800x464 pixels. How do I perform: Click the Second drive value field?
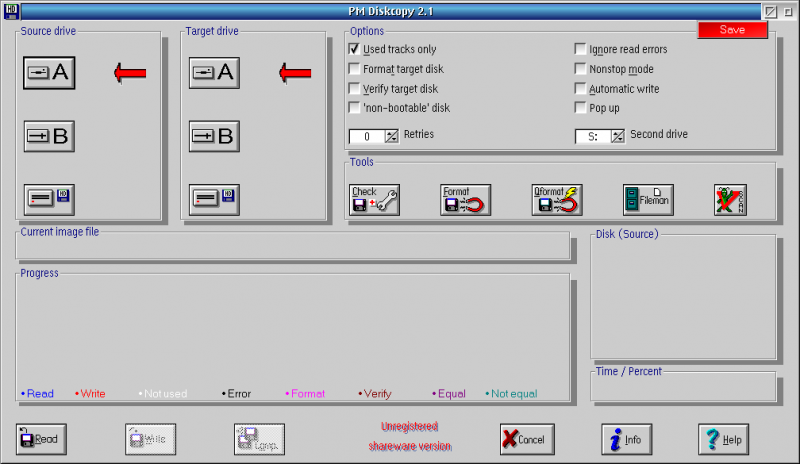tap(593, 136)
